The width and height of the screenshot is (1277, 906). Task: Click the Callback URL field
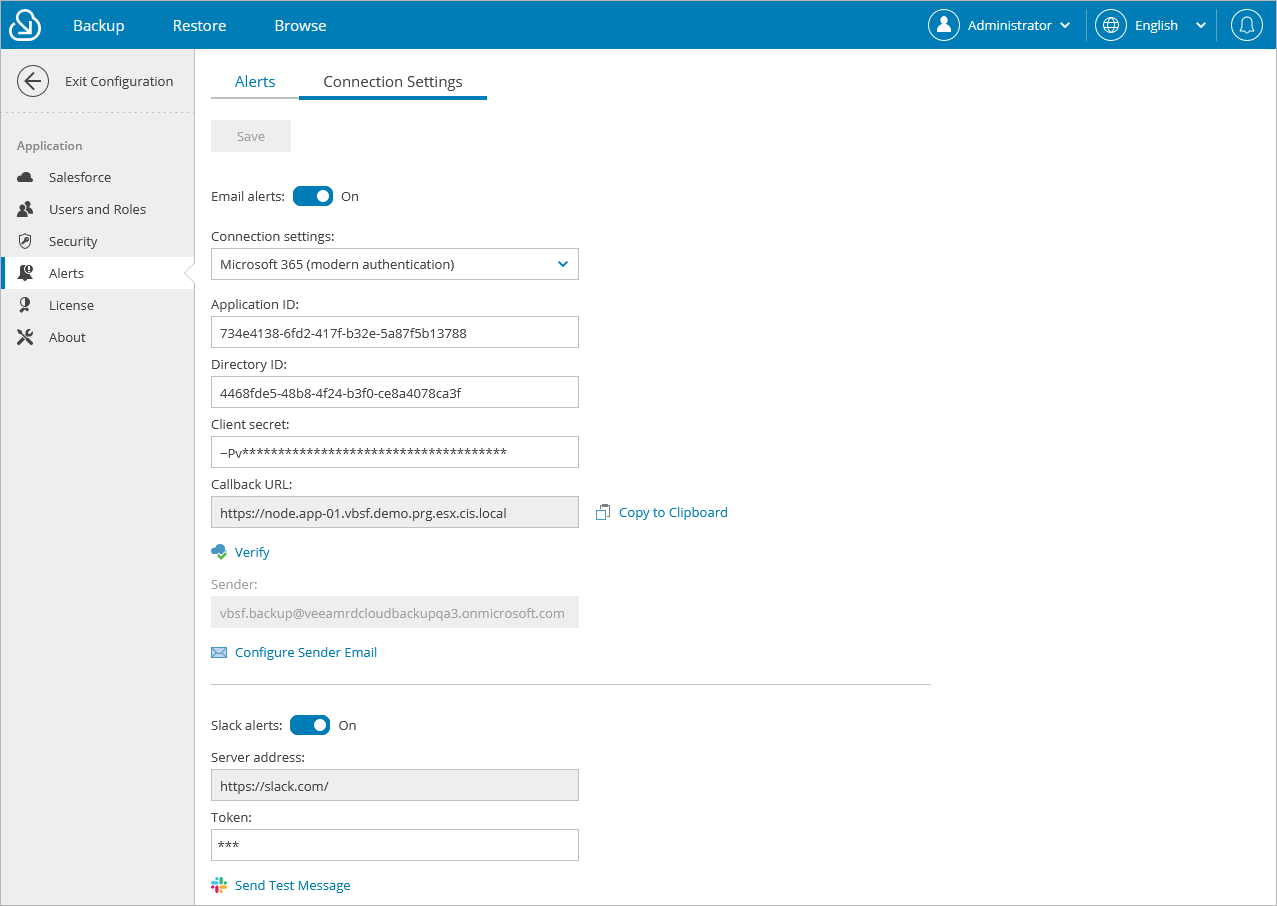tap(395, 512)
